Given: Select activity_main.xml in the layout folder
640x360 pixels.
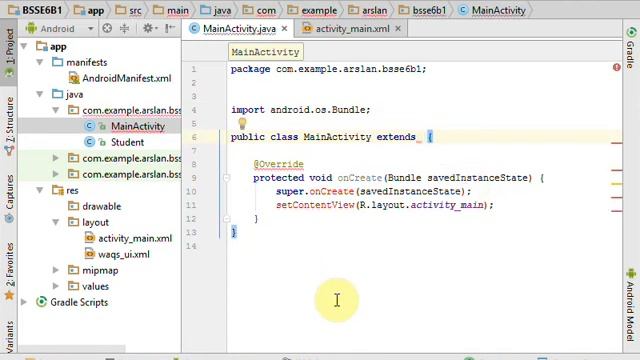Looking at the screenshot, I should pos(135,238).
